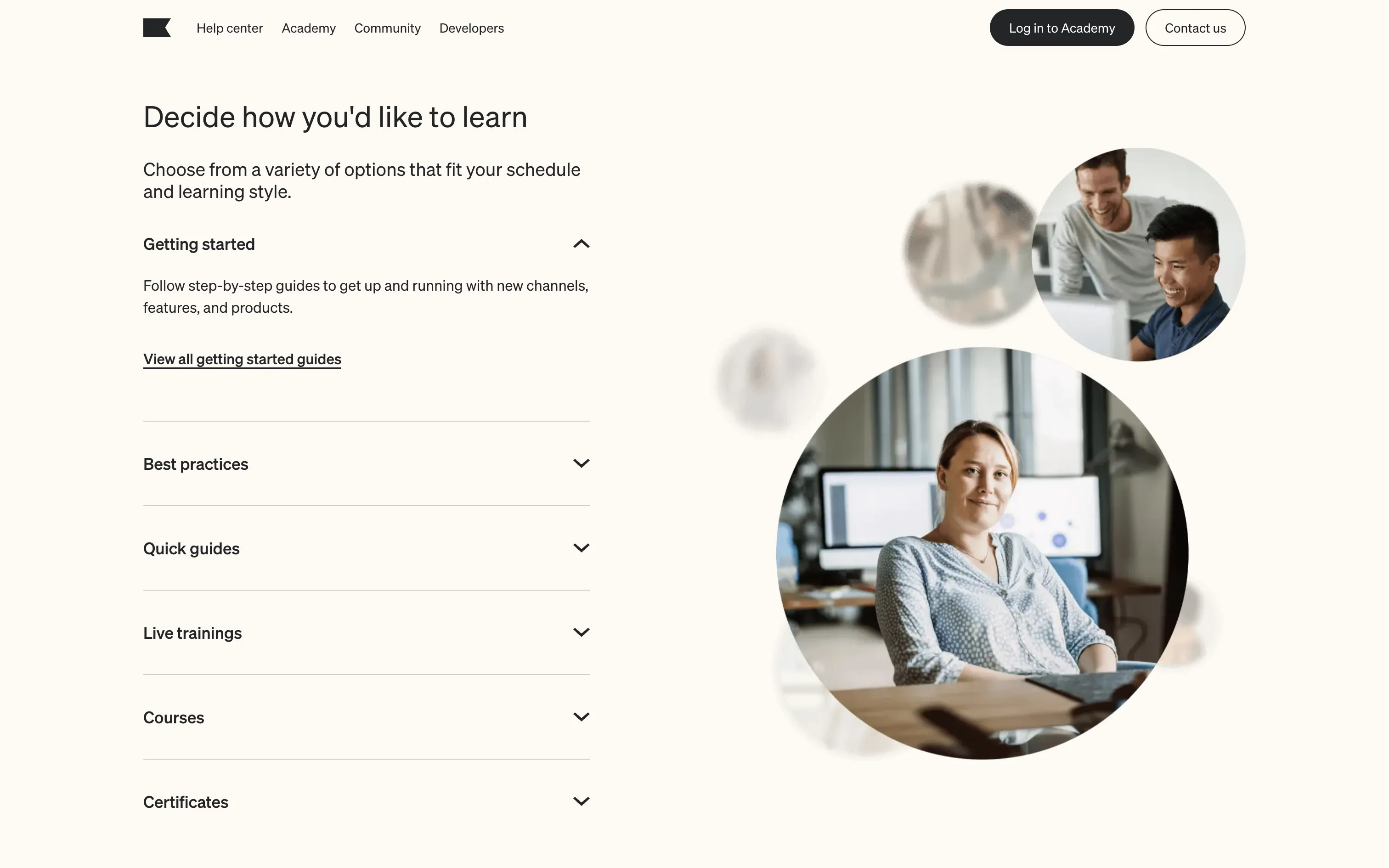Open the Live trainings accordion heading
The width and height of the screenshot is (1389, 868).
click(192, 633)
